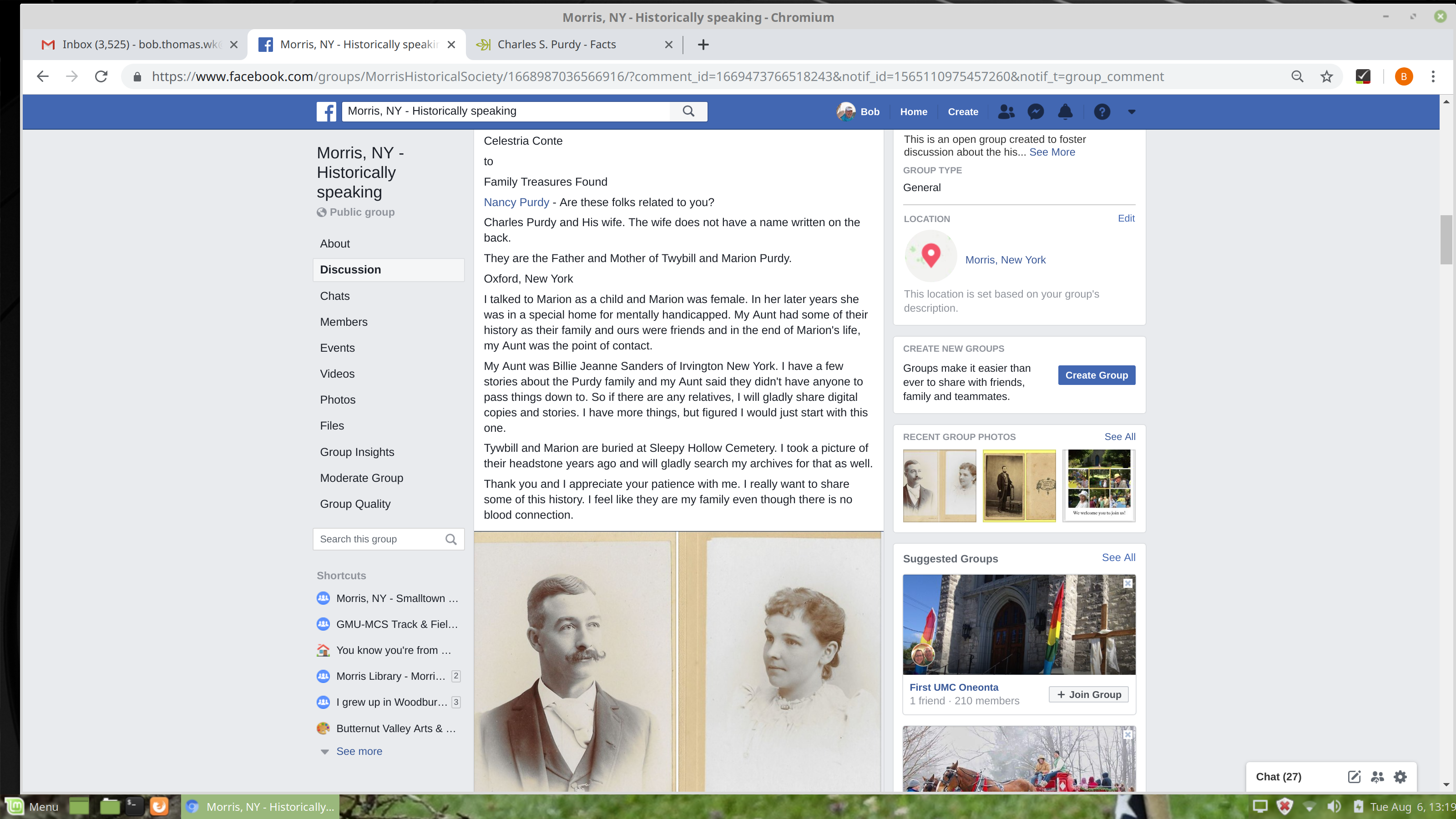Image resolution: width=1456 pixels, height=819 pixels.
Task: Open the Quick Help question icon
Action: click(1102, 112)
